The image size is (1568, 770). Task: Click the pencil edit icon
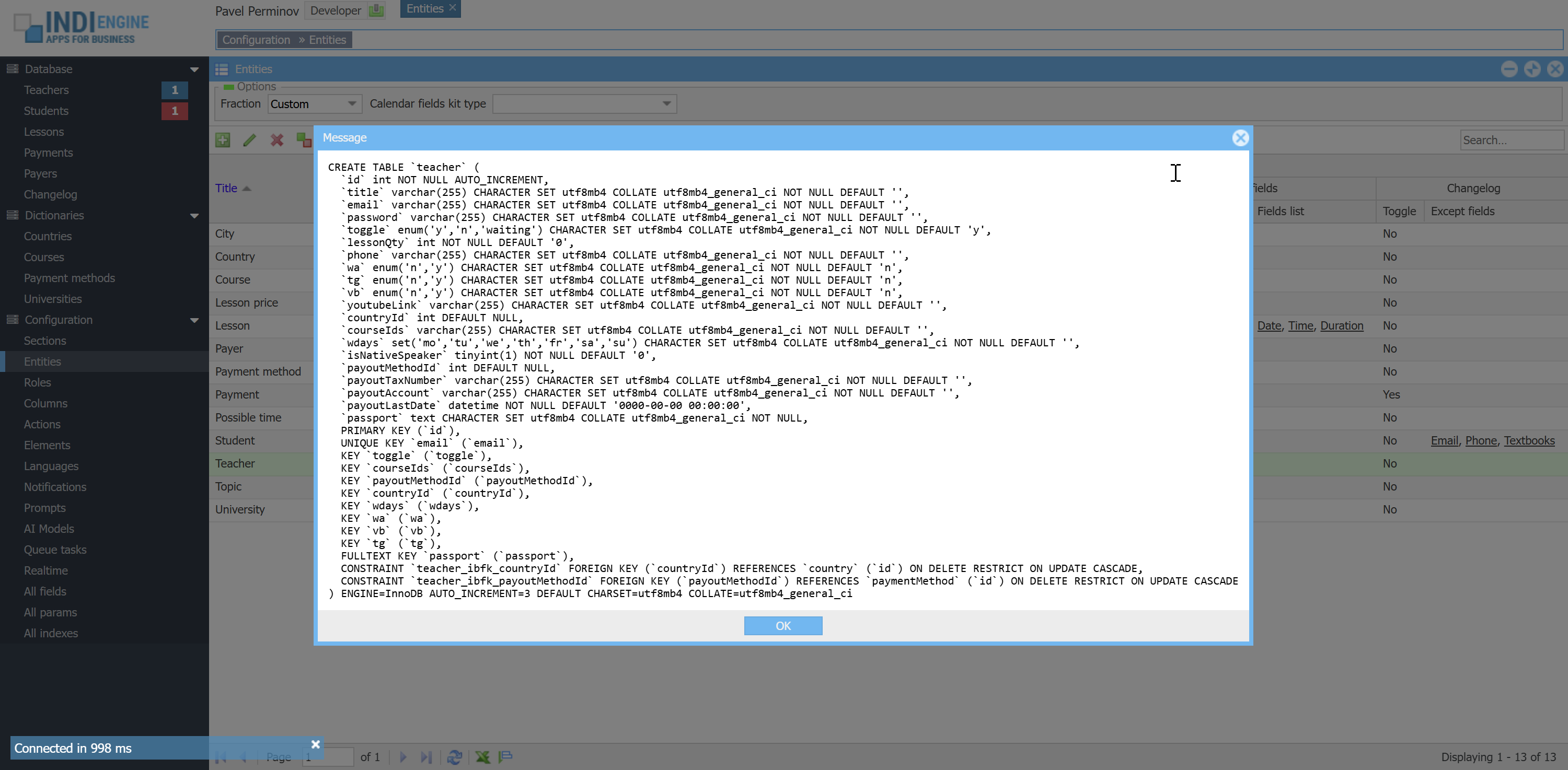tap(249, 140)
